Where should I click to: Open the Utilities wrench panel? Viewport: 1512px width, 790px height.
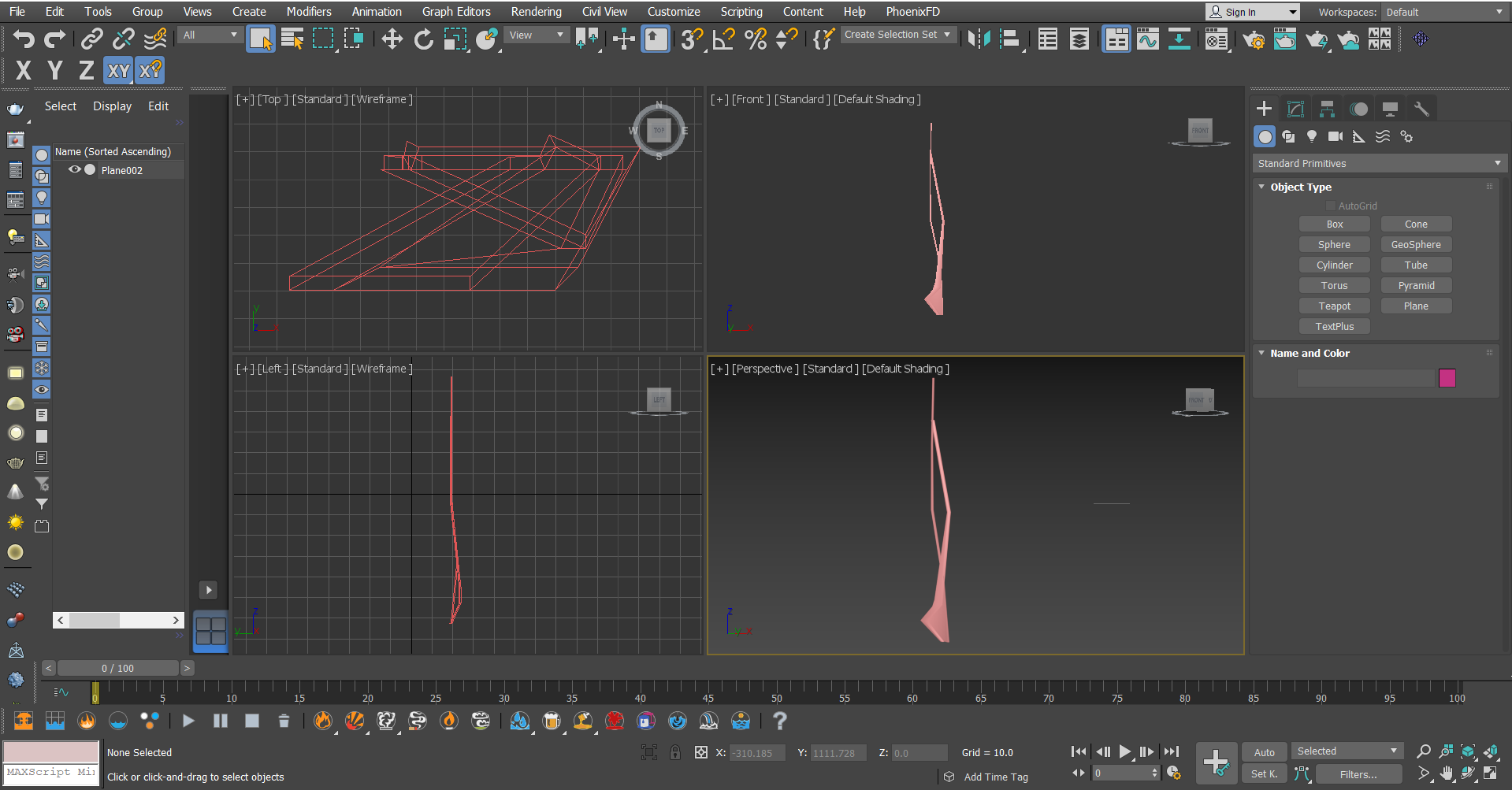(1421, 109)
